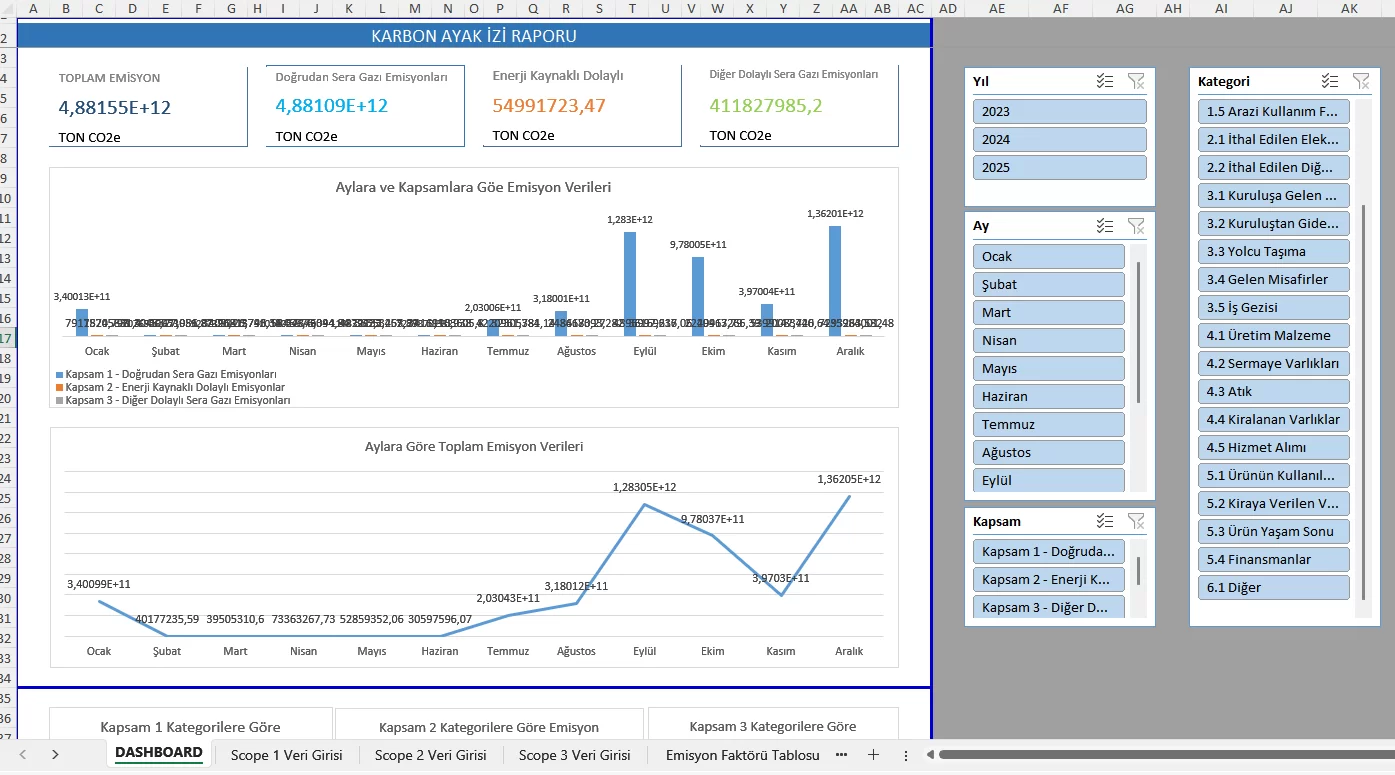Pick 4.3 Atık in the Kategori slicer

(1273, 392)
